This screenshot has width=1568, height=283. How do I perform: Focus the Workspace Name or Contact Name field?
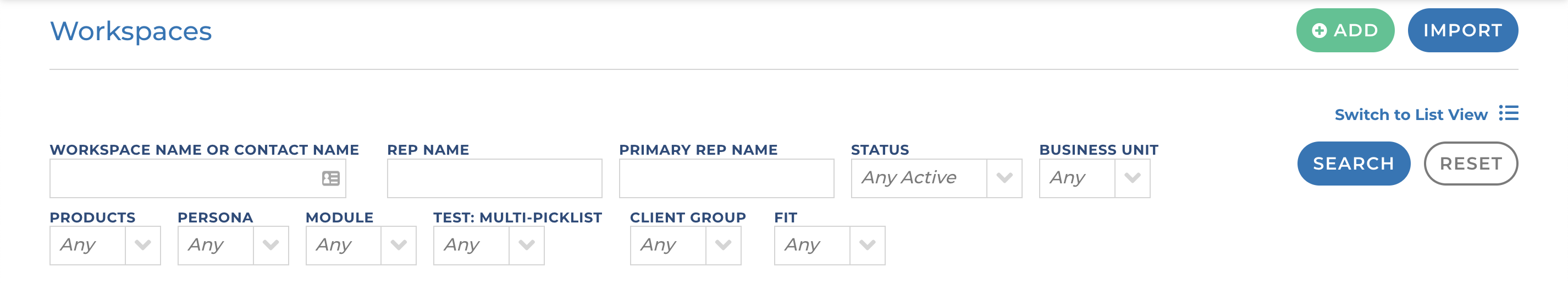coord(183,178)
